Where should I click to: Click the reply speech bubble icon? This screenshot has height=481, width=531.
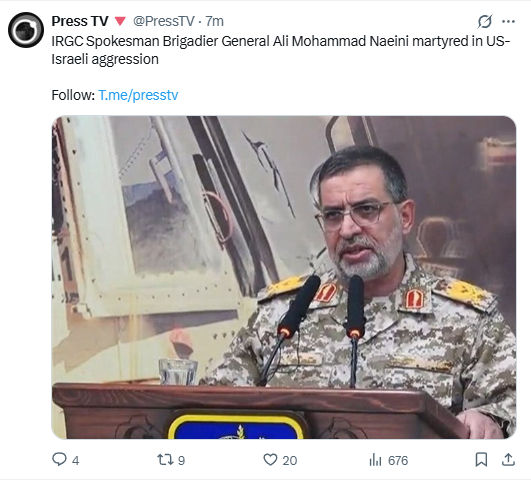[x=59, y=460]
